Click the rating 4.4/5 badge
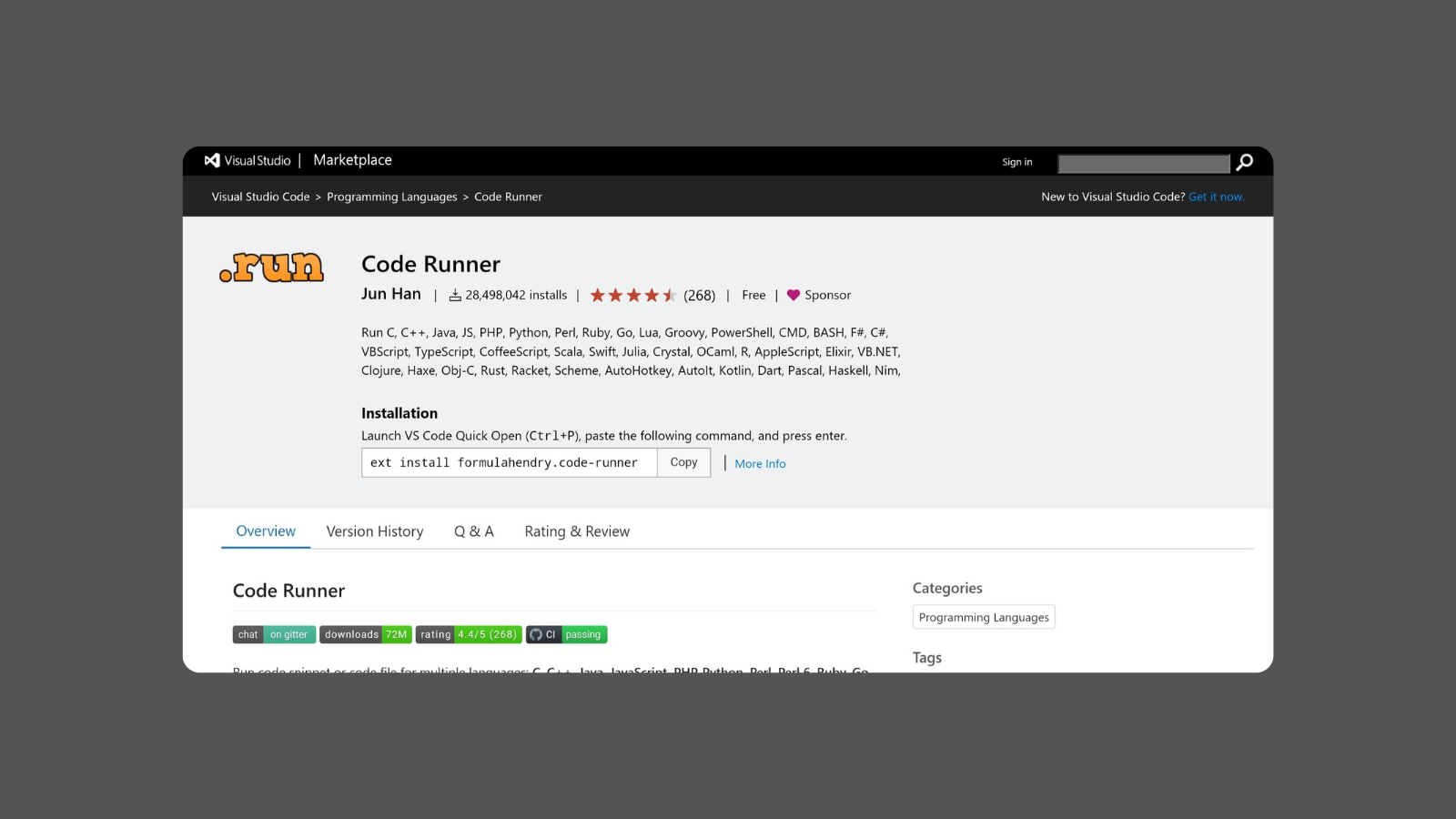Image resolution: width=1456 pixels, height=819 pixels. (x=469, y=634)
